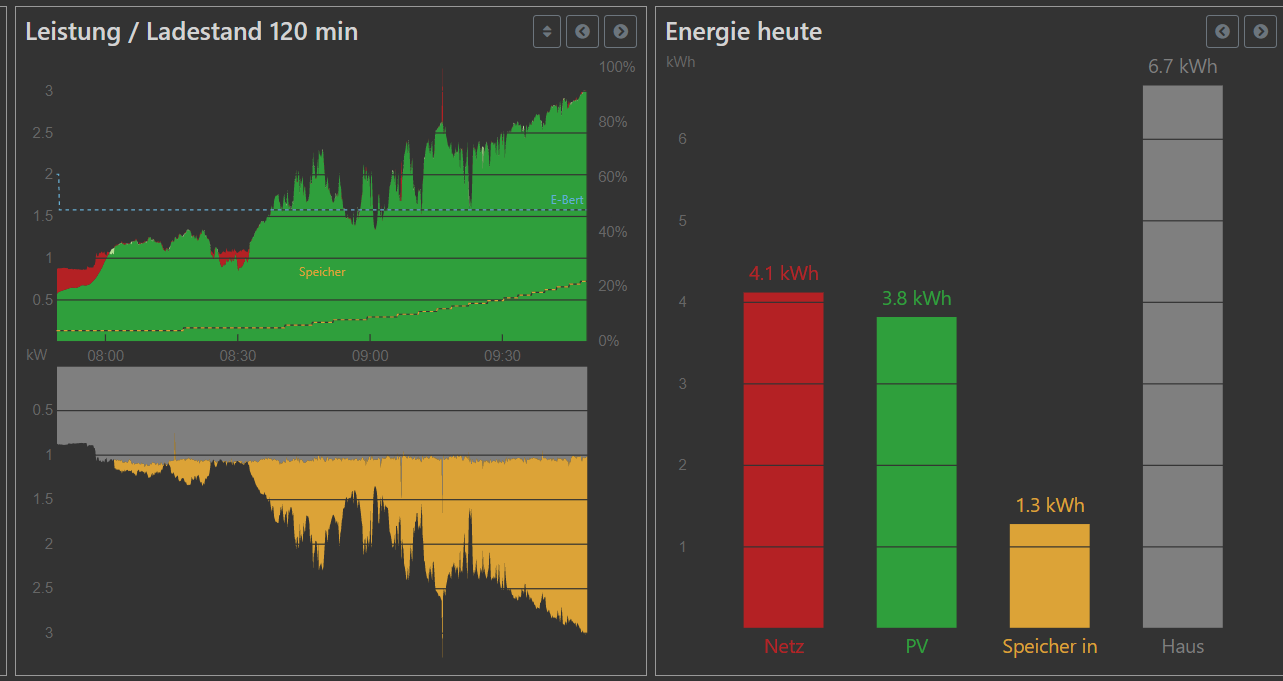Click the 40% axis label

[x=613, y=232]
